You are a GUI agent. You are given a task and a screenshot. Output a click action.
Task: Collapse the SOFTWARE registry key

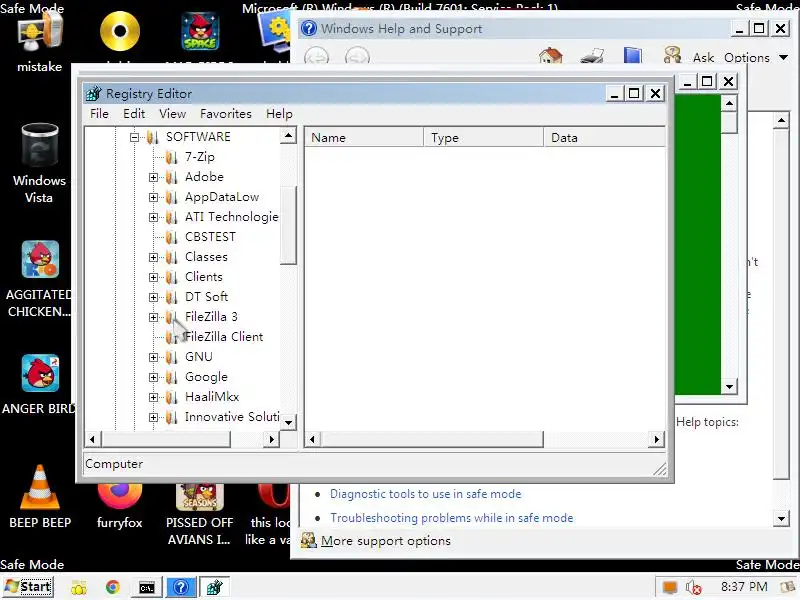point(134,137)
